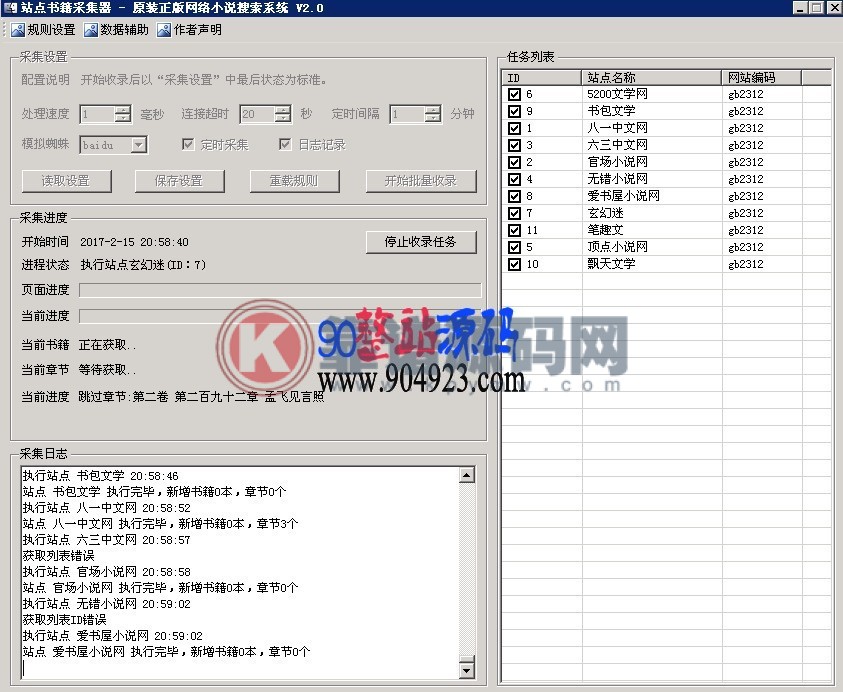Decrease 定时间隔 with the down arrow
This screenshot has width=843, height=692.
[432, 118]
